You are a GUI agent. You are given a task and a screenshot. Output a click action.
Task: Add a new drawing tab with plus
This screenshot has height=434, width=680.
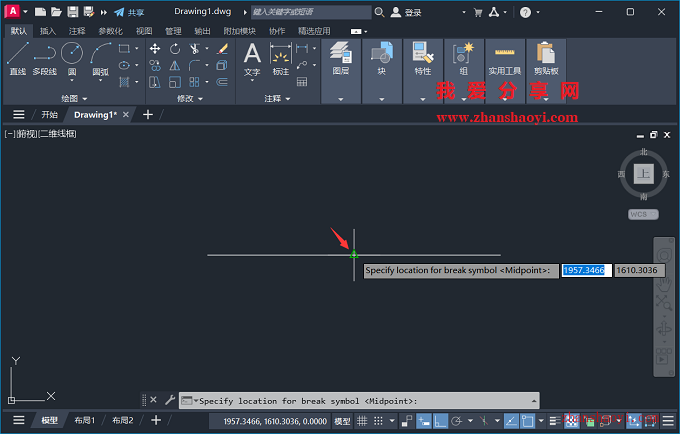tap(148, 114)
